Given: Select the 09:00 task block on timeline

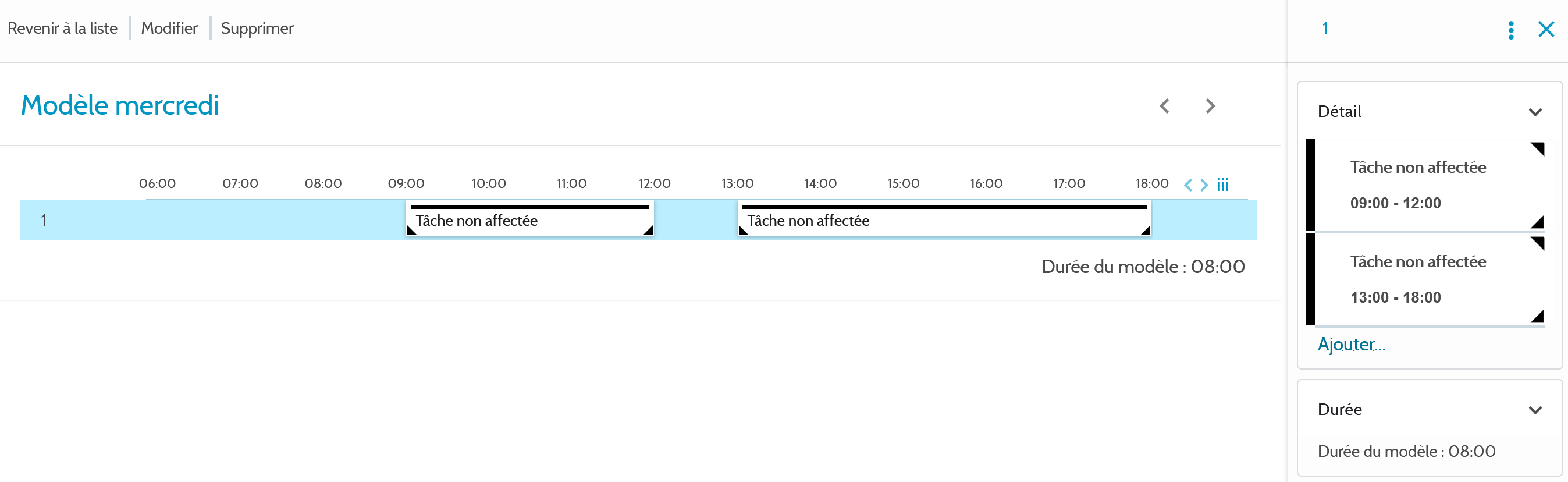Looking at the screenshot, I should tap(529, 221).
